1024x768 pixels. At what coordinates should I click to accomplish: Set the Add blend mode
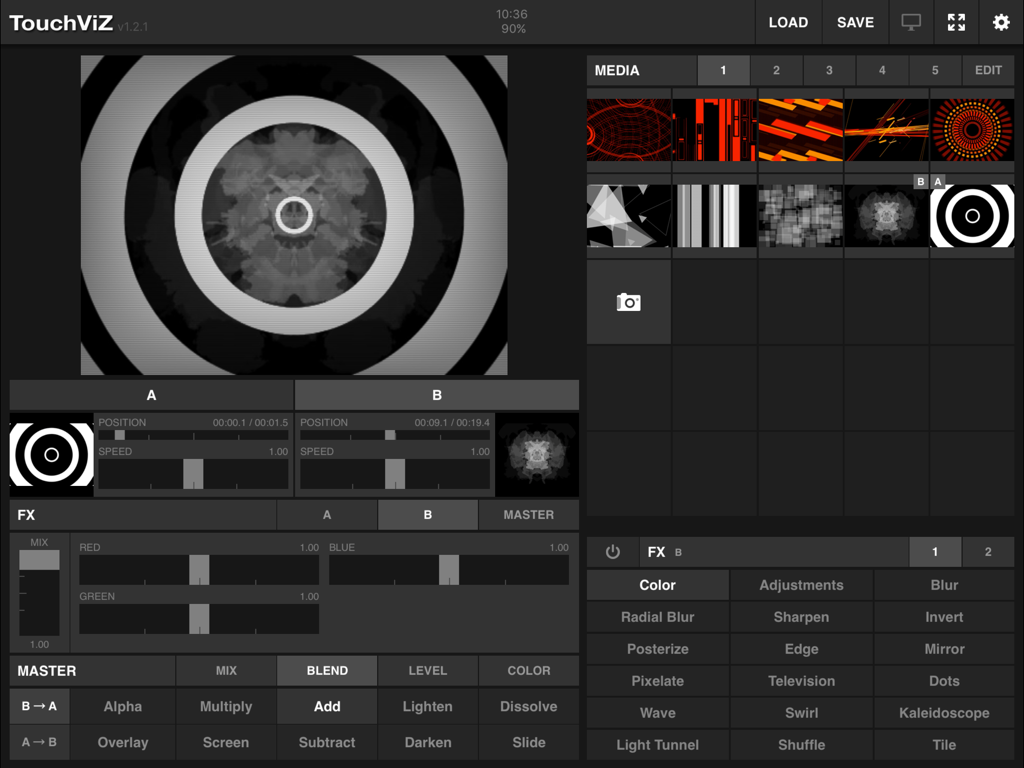tap(327, 706)
